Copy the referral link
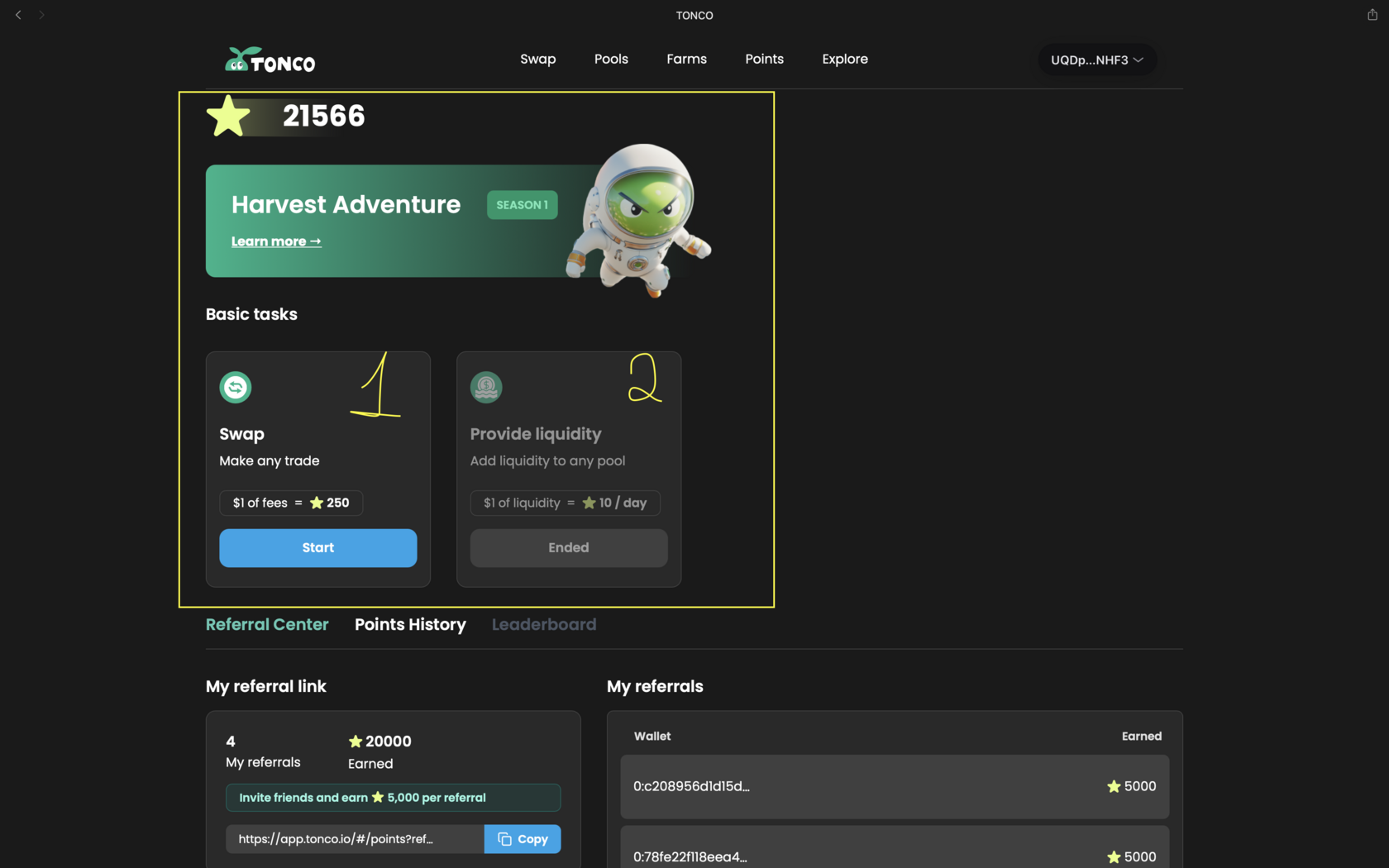Screen dimensions: 1389x868 [x=523, y=839]
